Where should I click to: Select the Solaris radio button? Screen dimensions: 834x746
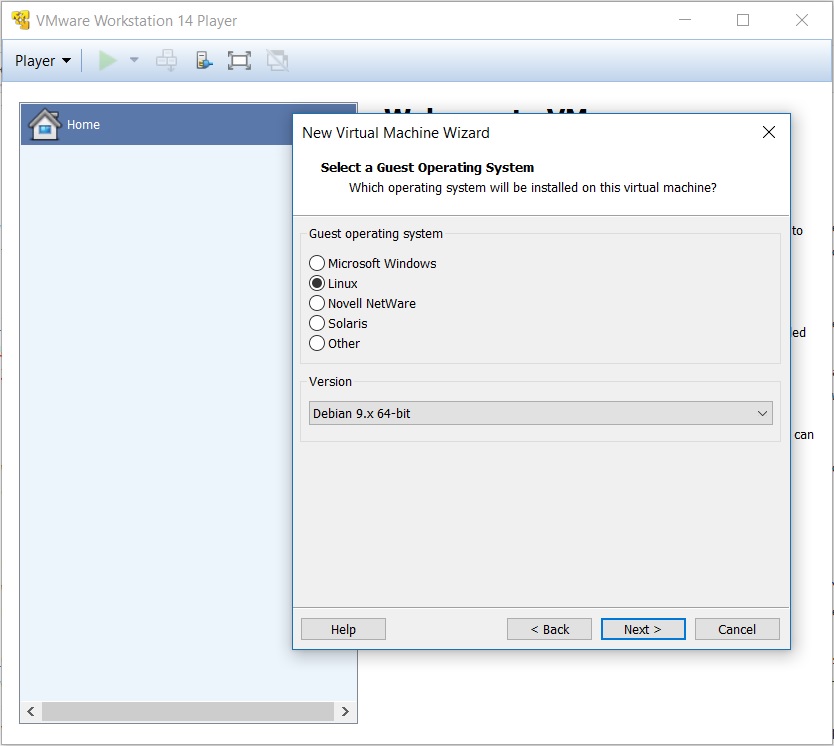point(316,323)
